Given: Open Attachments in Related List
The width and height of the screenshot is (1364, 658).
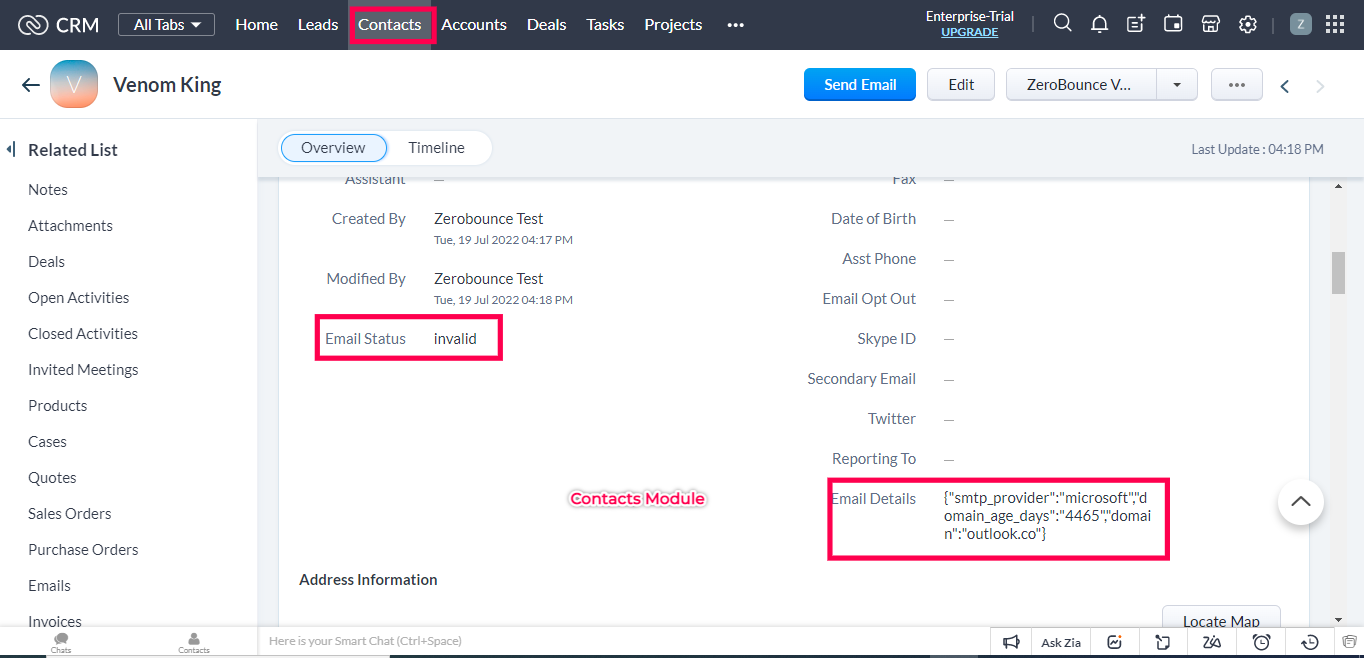Looking at the screenshot, I should click(x=70, y=225).
